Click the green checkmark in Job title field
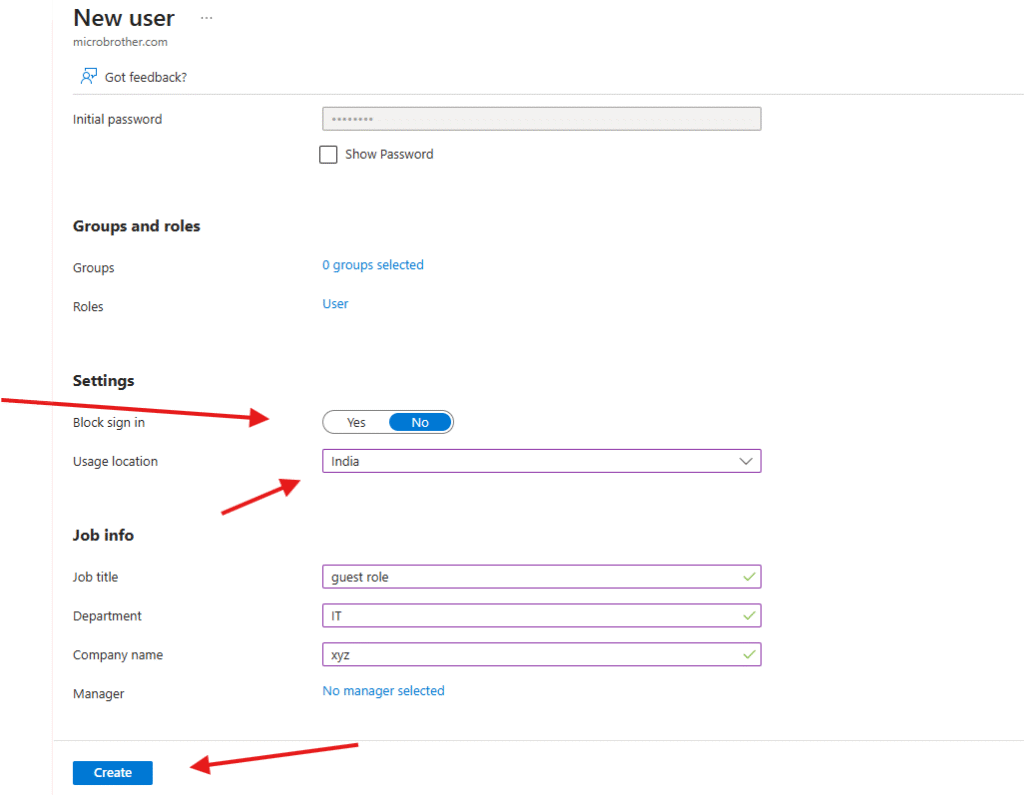Image resolution: width=1024 pixels, height=795 pixels. tap(748, 577)
